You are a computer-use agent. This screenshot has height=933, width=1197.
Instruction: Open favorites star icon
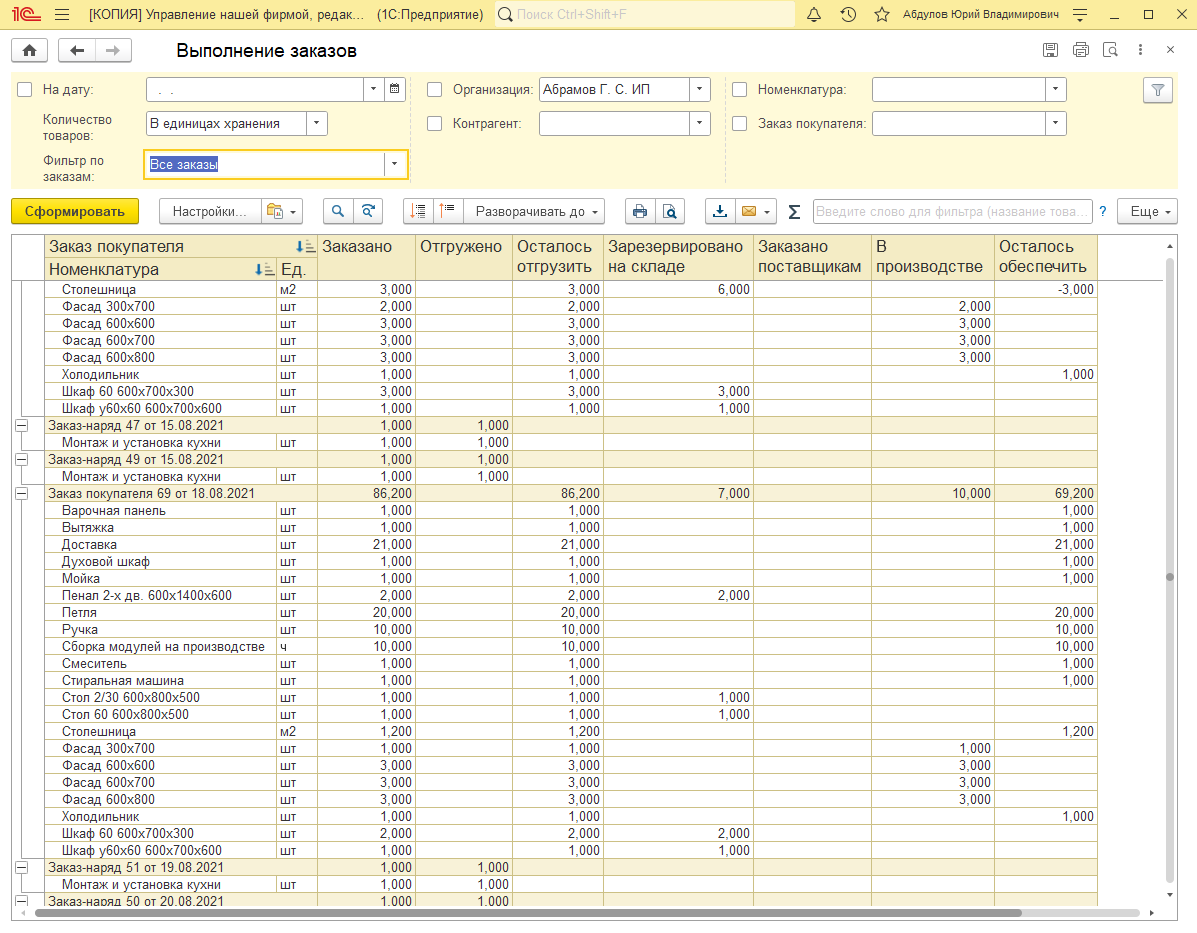(882, 15)
